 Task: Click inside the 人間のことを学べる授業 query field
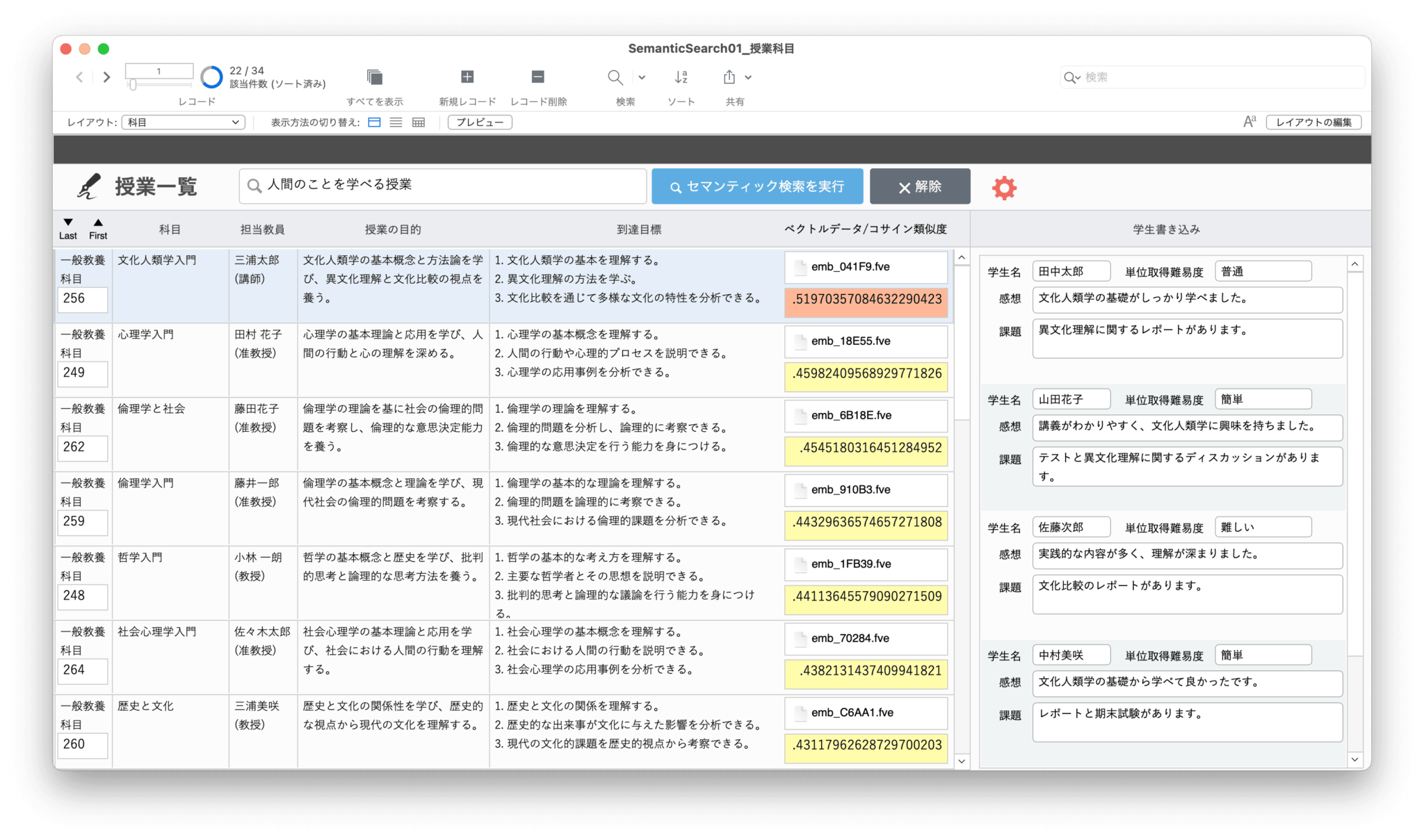[x=442, y=185]
